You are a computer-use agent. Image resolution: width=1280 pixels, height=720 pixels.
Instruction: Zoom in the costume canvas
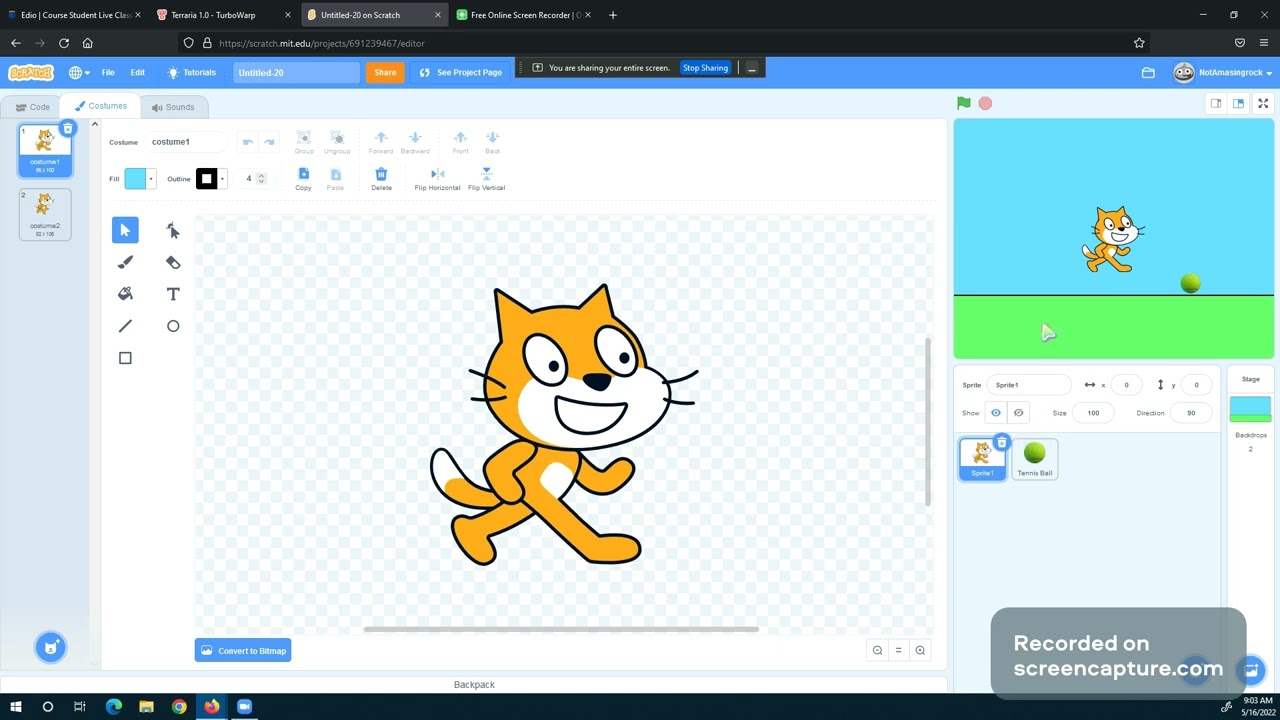(x=920, y=651)
